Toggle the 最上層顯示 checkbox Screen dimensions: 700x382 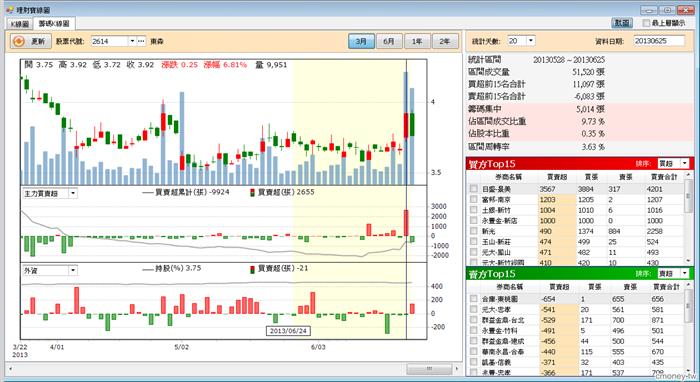click(646, 23)
